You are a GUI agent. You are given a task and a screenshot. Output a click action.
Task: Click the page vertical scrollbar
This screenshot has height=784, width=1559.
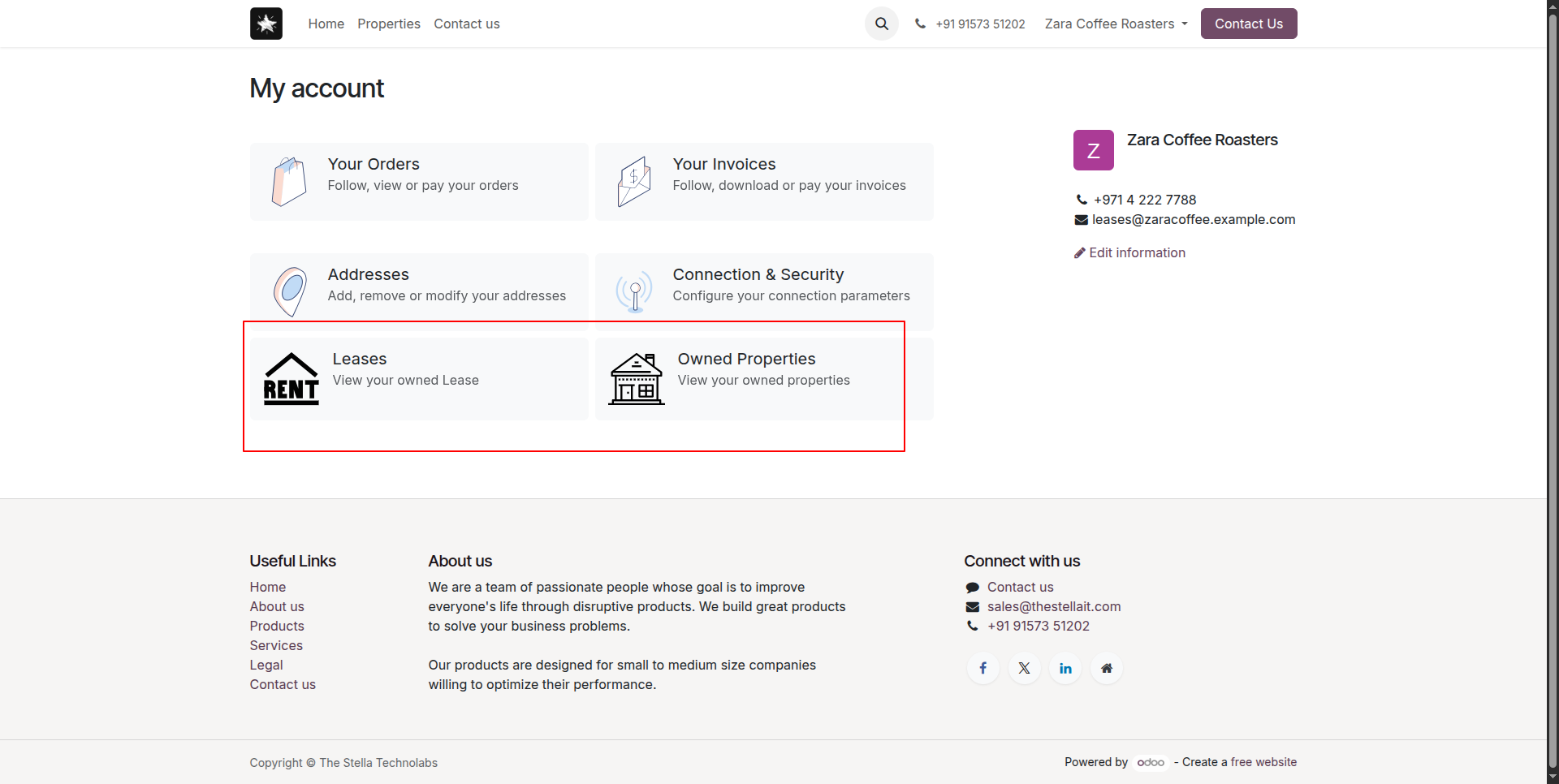(1553, 392)
